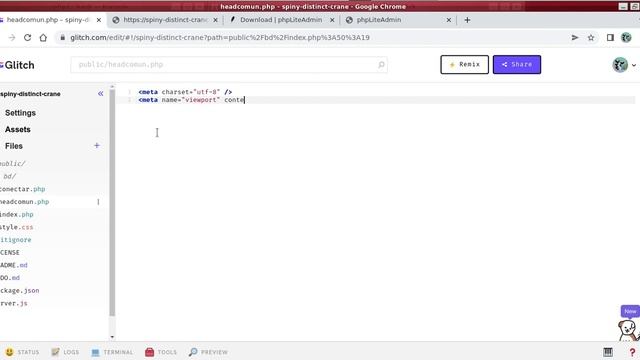Open server.js file
Screen dimensions: 640x360
[14, 303]
